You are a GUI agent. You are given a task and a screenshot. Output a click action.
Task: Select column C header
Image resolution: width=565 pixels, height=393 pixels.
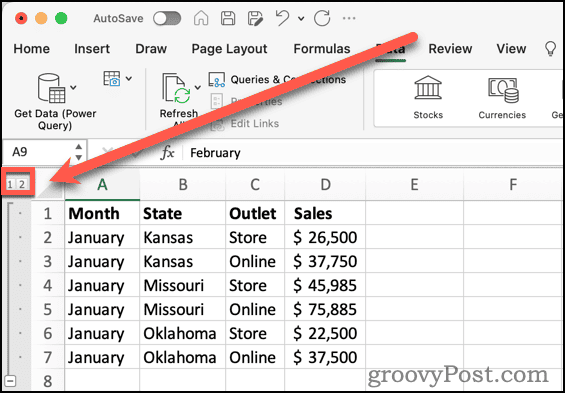point(255,185)
